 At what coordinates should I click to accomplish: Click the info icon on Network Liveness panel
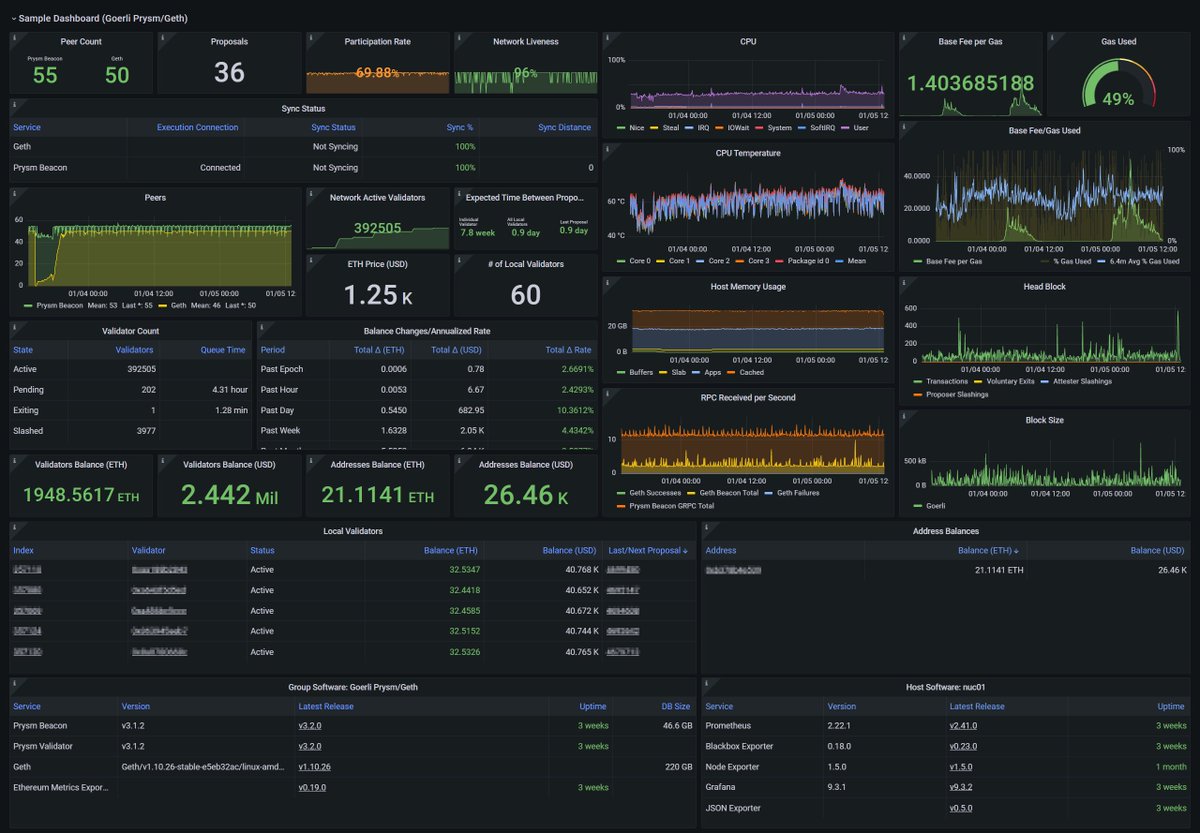458,37
